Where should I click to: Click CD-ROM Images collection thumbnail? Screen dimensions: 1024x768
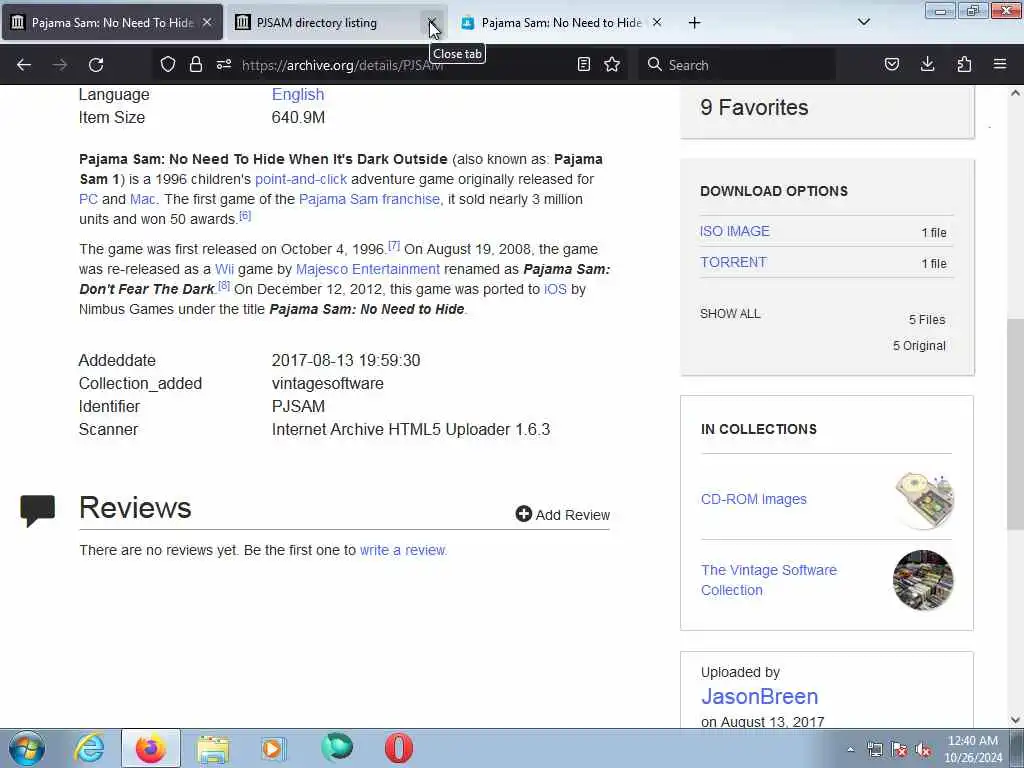pyautogui.click(x=923, y=500)
